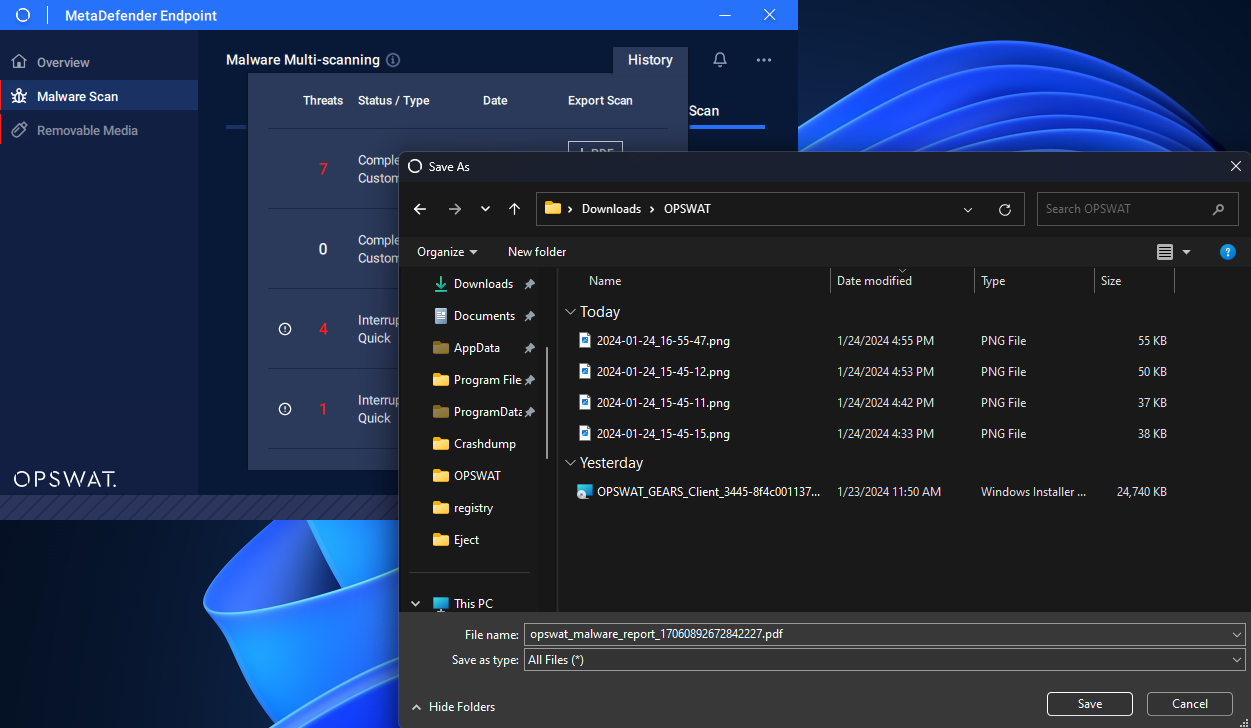Screen dimensions: 1251x728
Task: Click Downloads in the address path
Action: pos(611,209)
